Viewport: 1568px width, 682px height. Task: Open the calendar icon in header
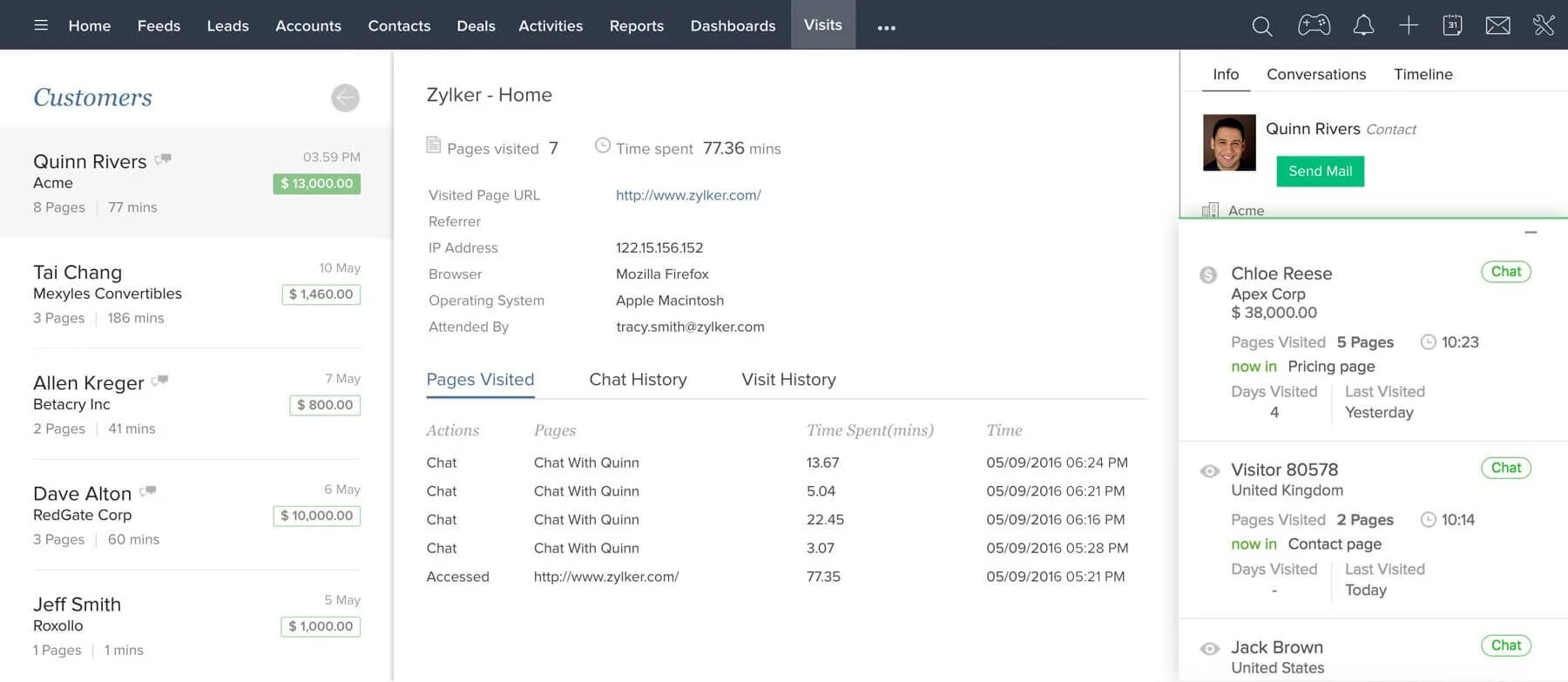tap(1452, 25)
